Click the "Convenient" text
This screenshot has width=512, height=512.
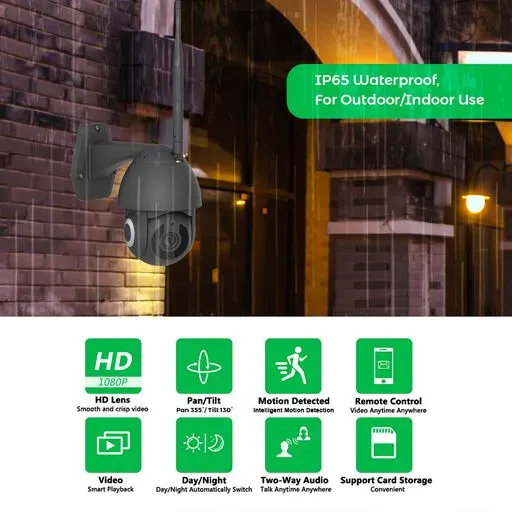click(388, 489)
